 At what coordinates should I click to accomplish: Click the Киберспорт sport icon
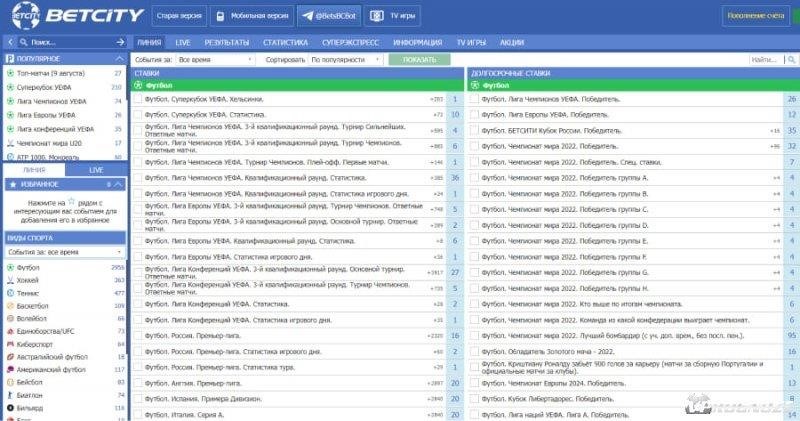[10, 344]
